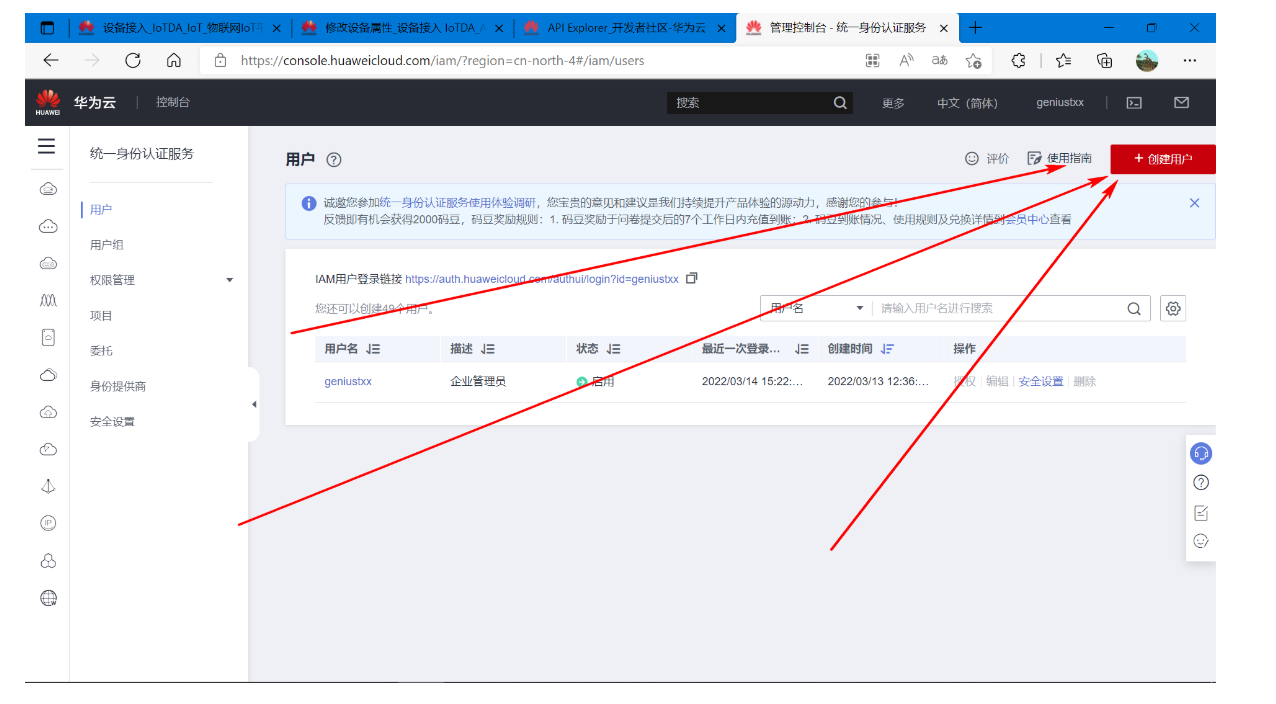
Task: Open a new browser tab
Action: click(x=975, y=28)
